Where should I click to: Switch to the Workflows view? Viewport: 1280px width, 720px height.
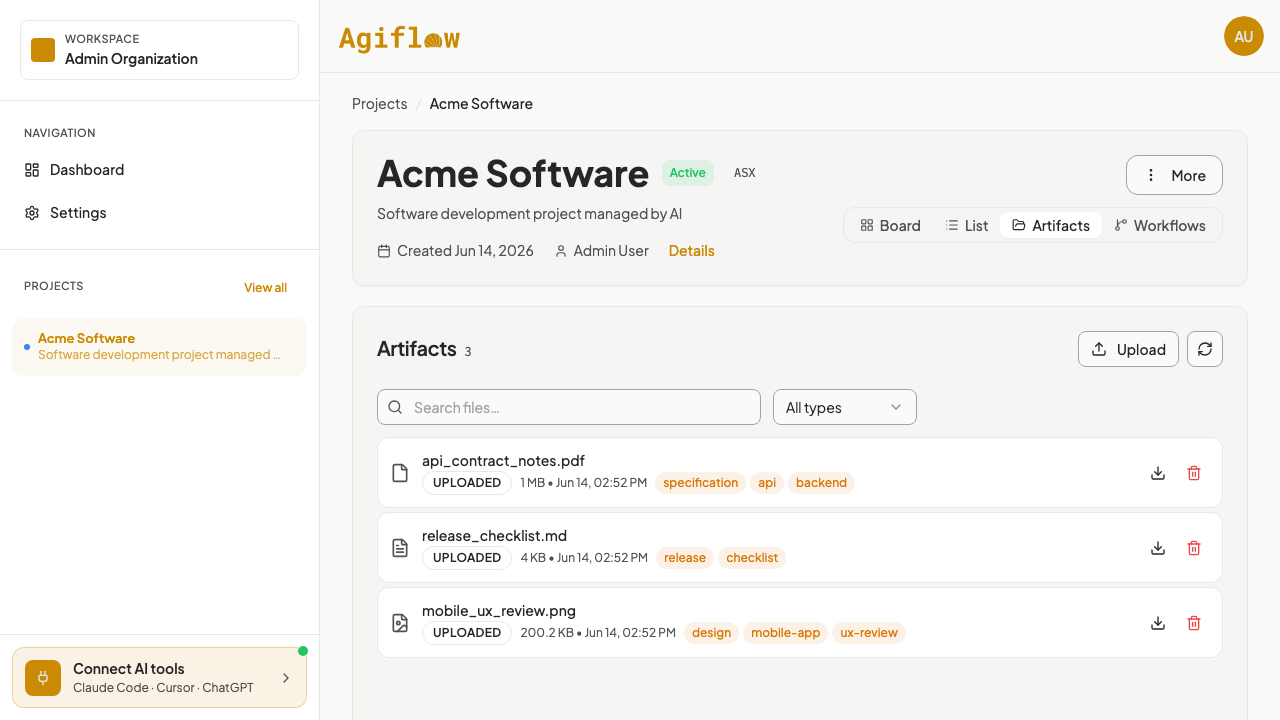click(1160, 225)
